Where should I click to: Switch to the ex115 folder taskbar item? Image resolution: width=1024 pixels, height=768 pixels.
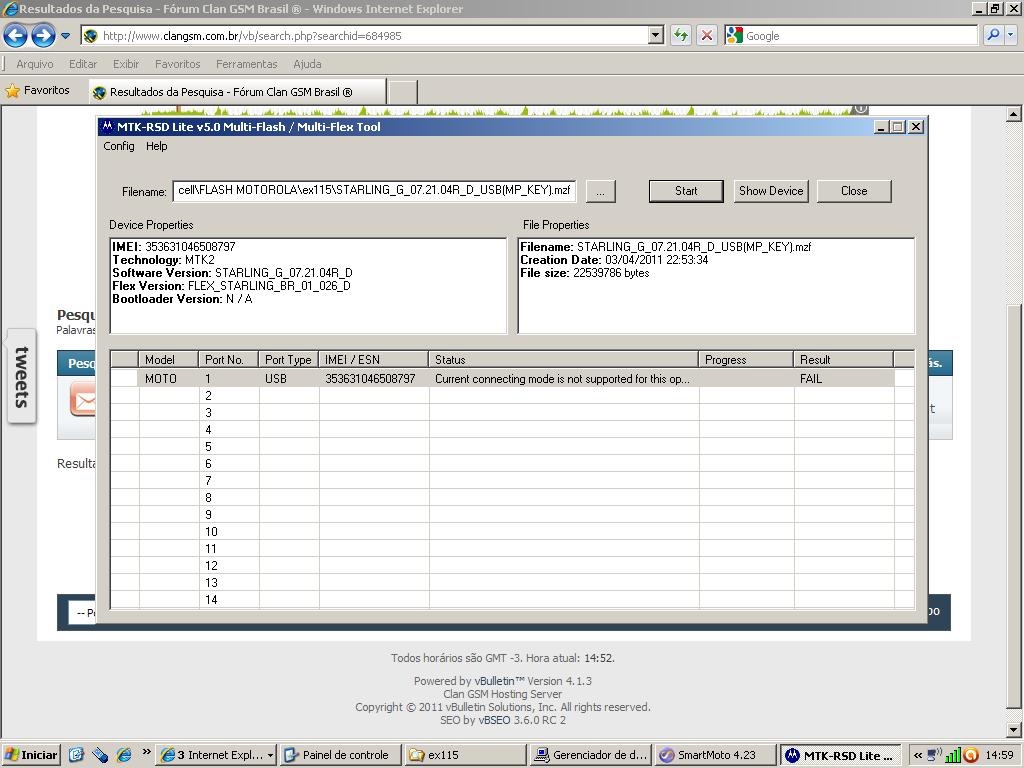pyautogui.click(x=465, y=755)
